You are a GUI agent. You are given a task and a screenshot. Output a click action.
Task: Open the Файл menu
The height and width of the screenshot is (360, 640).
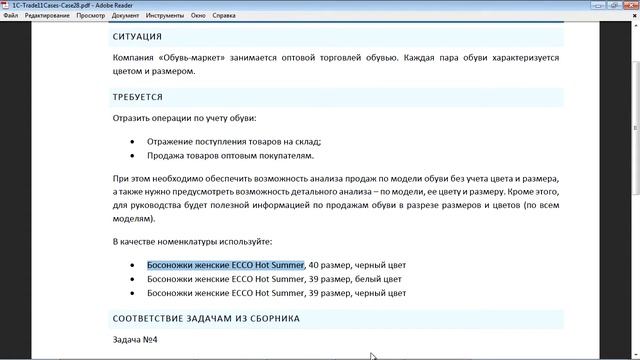point(11,16)
